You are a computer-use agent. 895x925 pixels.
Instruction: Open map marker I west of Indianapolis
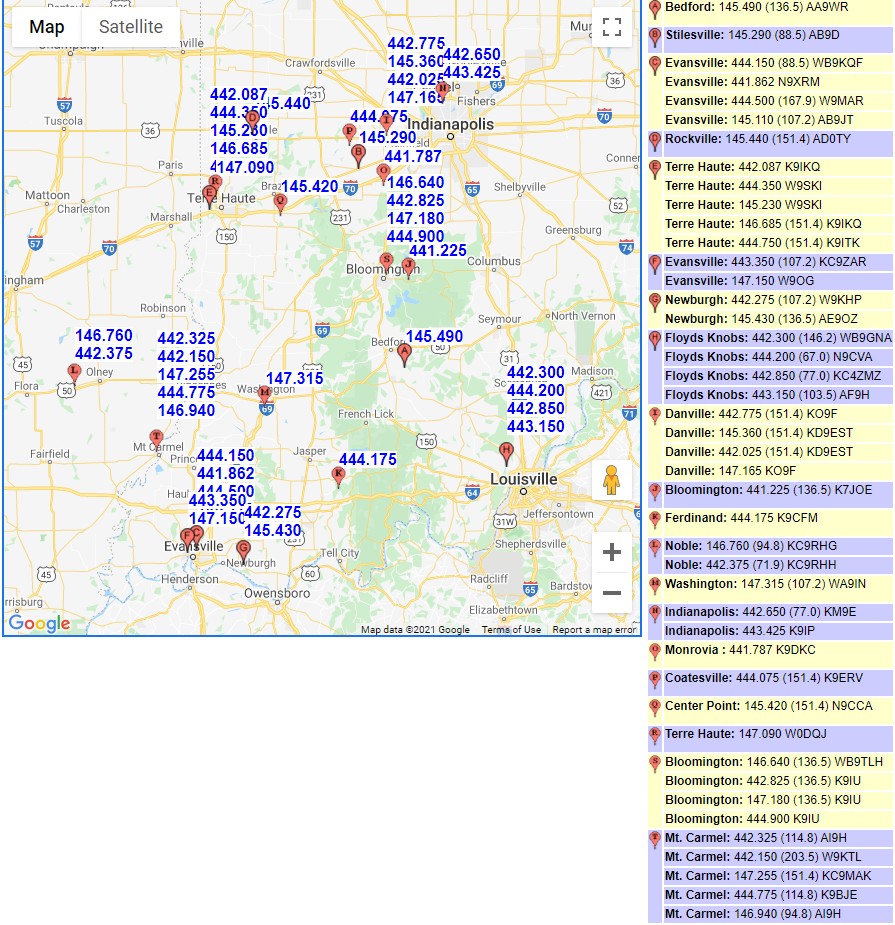386,123
